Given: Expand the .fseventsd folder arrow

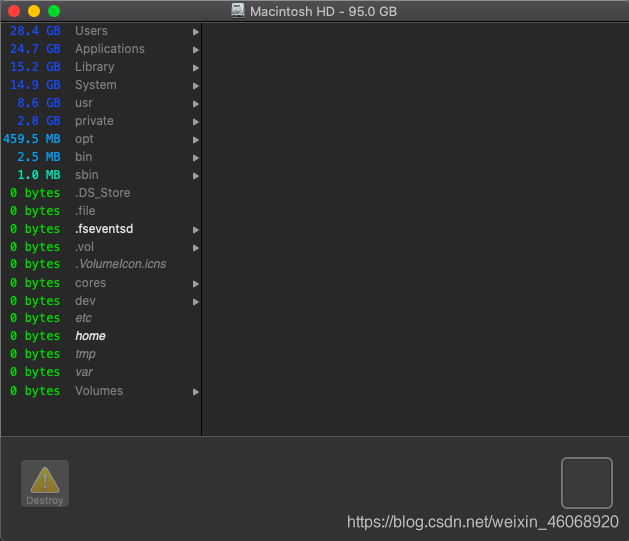Looking at the screenshot, I should coord(196,230).
